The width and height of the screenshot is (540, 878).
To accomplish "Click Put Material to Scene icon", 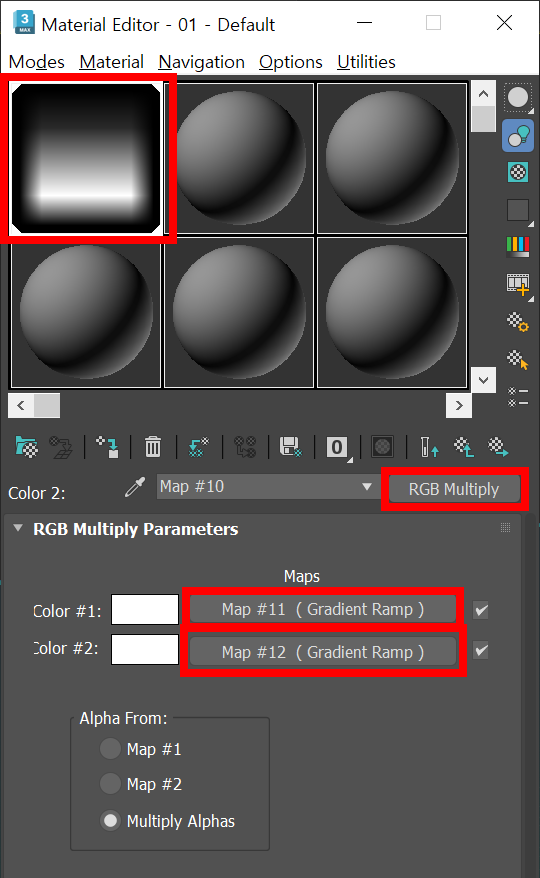I will 60,447.
